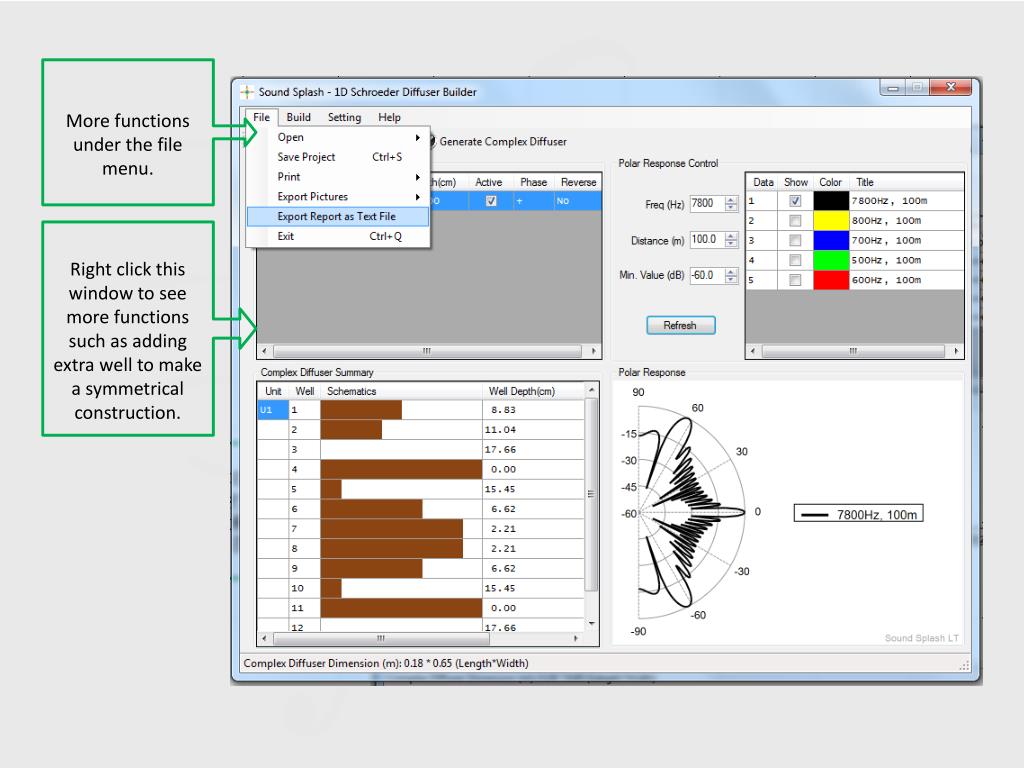Enable Show checkbox for 800Hz row

pos(795,221)
